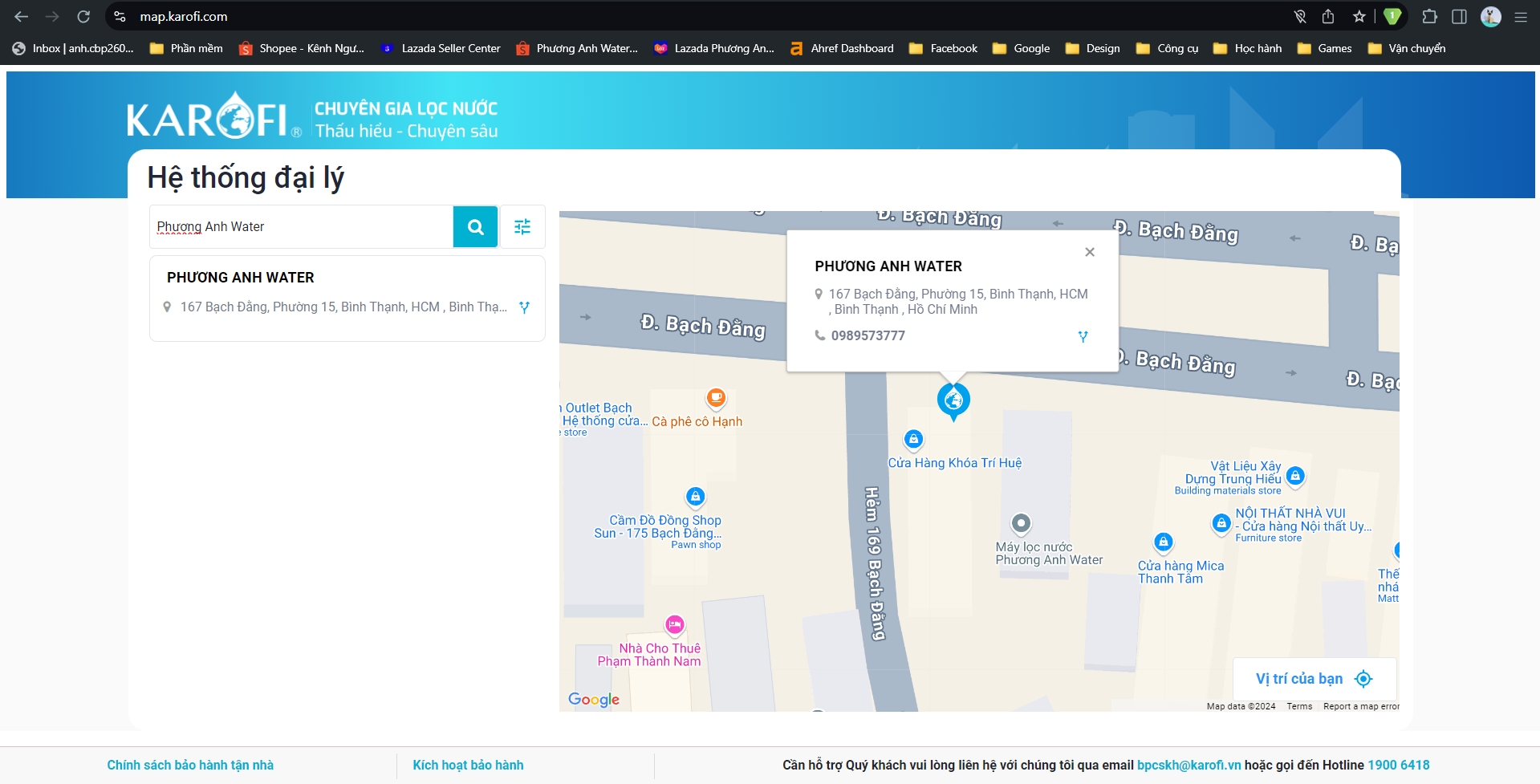
Task: Open the Games bookmark folder
Action: coord(1325,48)
